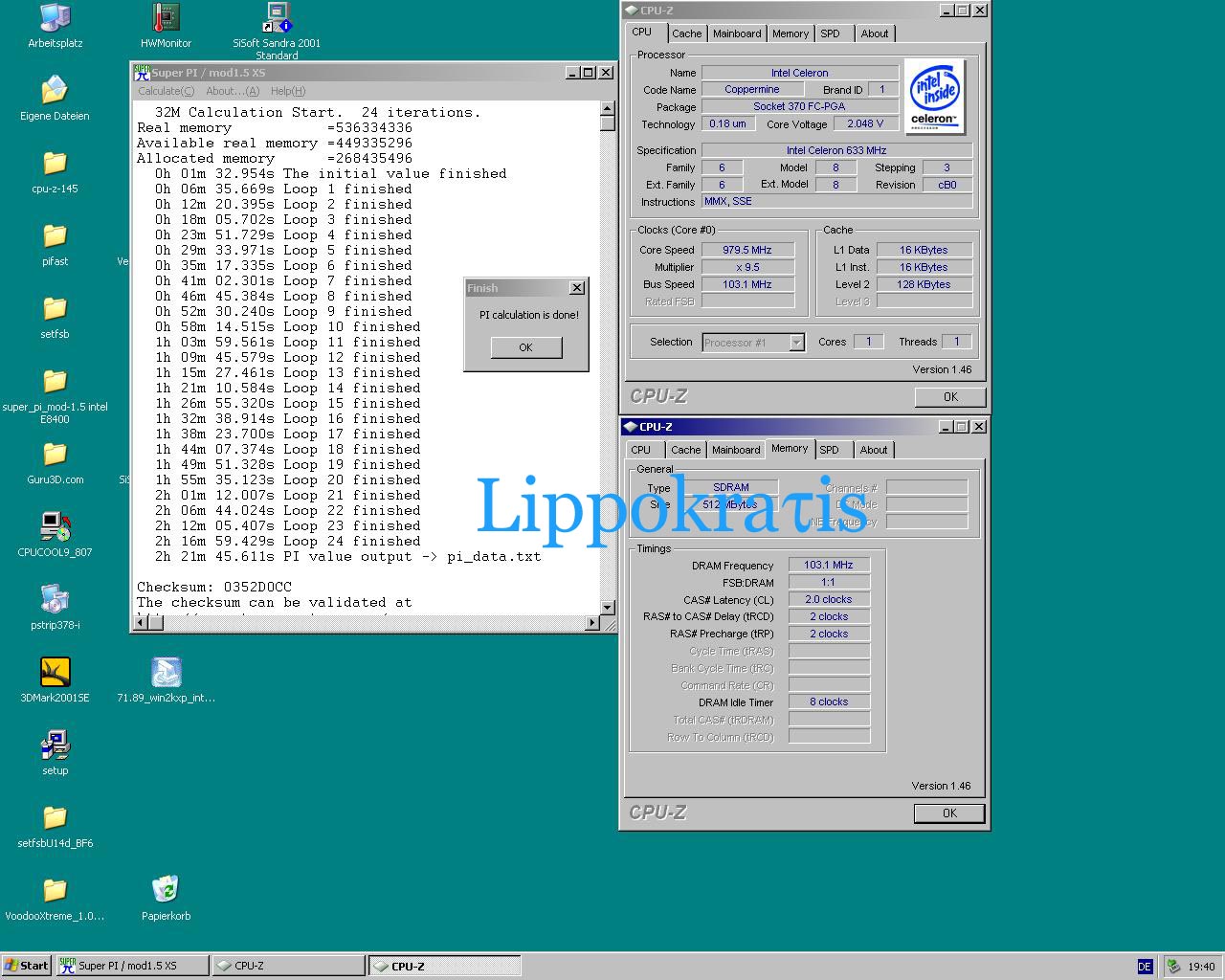Click the top CPU-Z window title icon
1225x980 pixels.
pyautogui.click(x=631, y=11)
